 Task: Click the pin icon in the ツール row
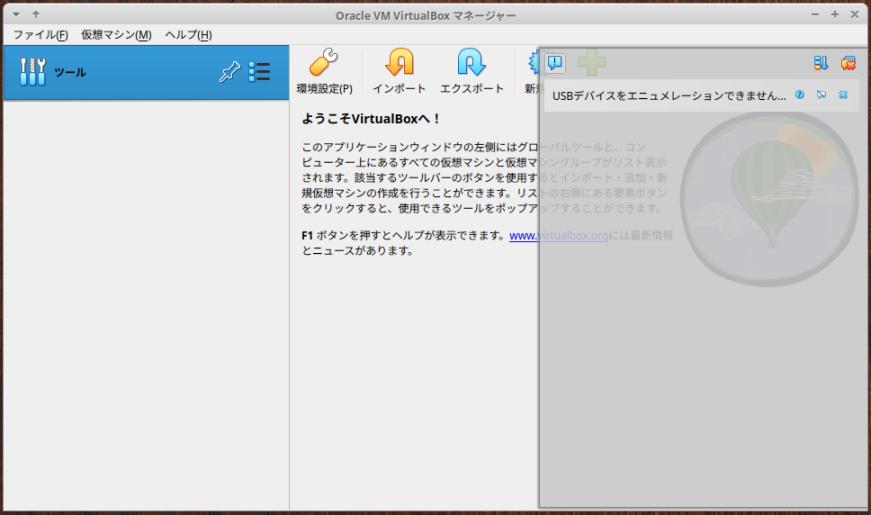(x=229, y=72)
